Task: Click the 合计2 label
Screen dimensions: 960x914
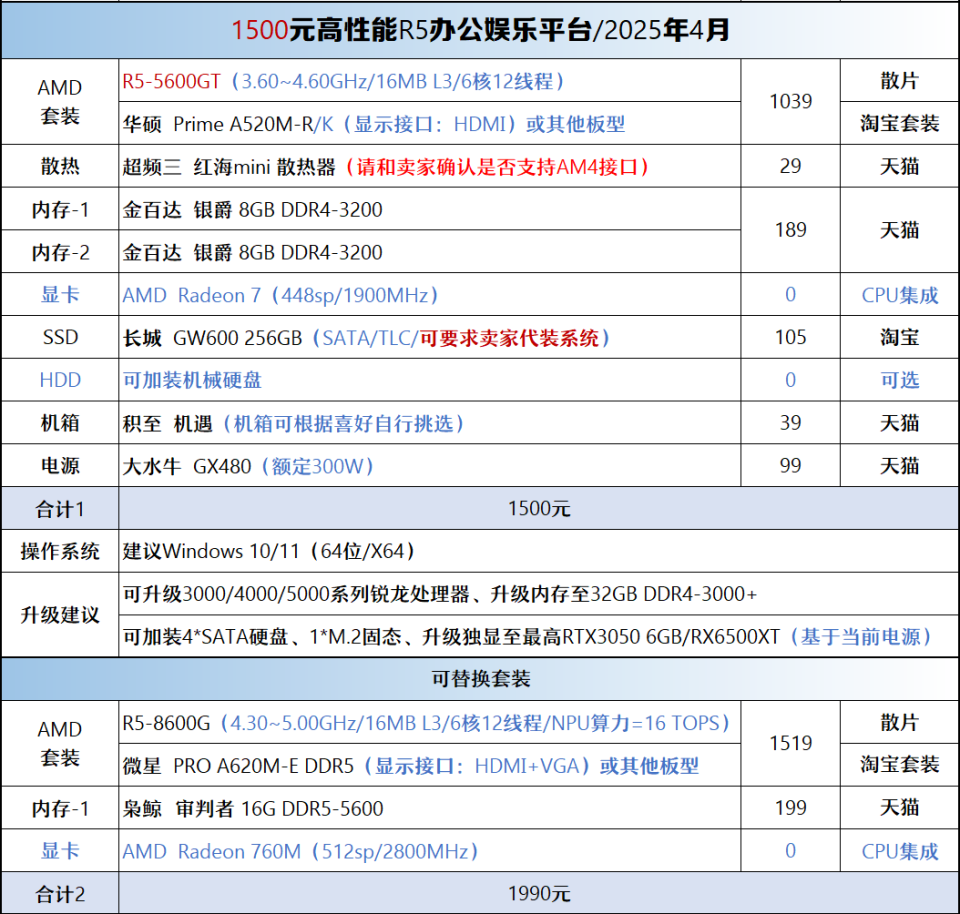Action: pyautogui.click(x=59, y=894)
